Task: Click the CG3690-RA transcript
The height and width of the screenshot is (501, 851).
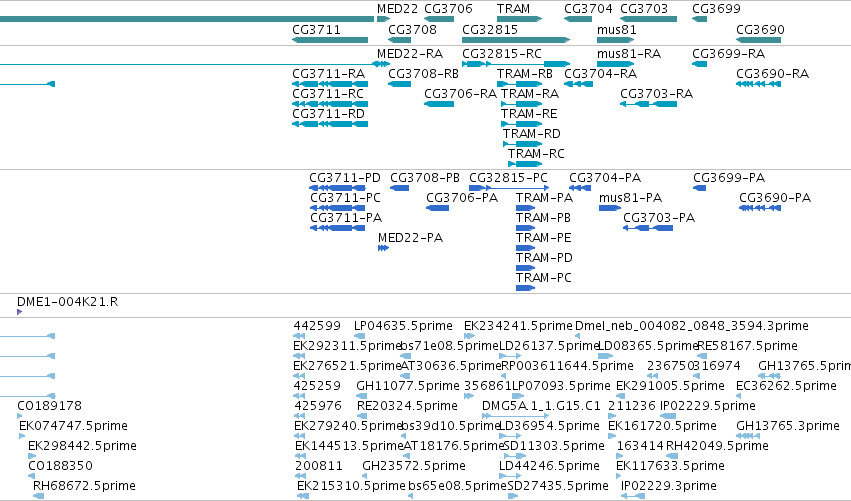Action: point(758,84)
